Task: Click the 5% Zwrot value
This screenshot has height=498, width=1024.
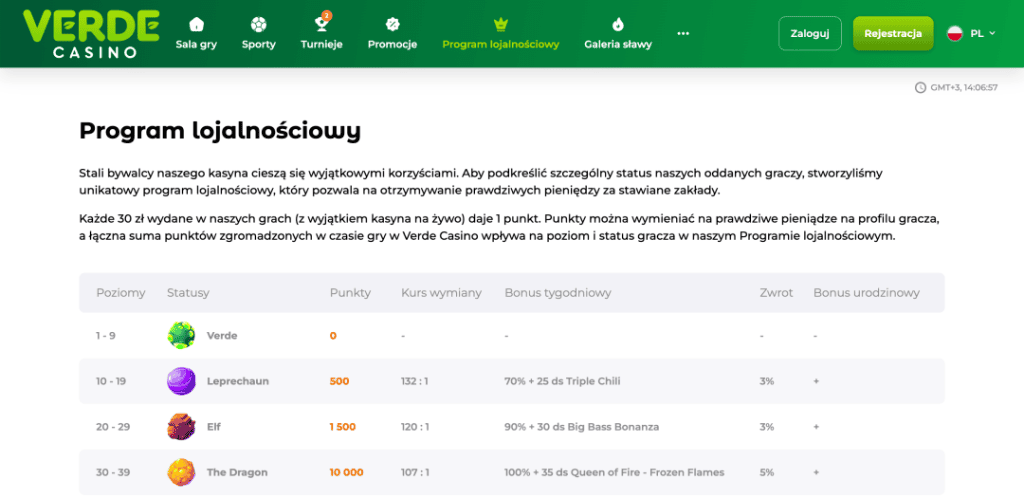Action: tap(767, 472)
